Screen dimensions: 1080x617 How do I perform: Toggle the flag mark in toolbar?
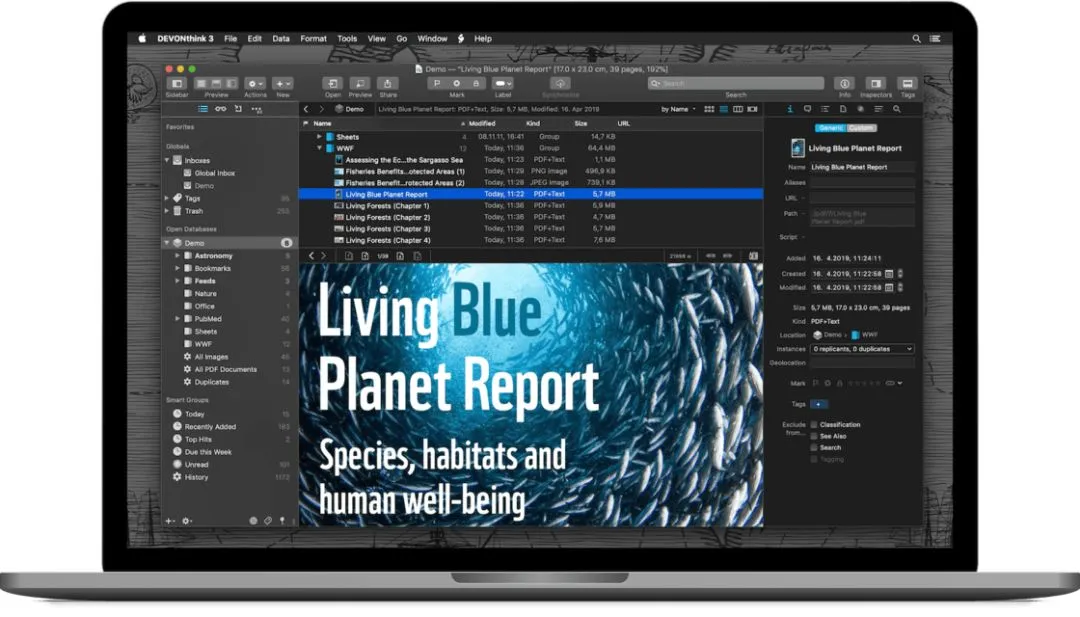tap(437, 83)
